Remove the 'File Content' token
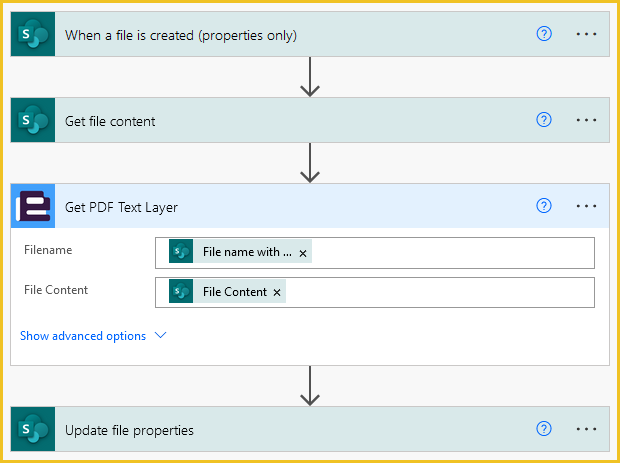The height and width of the screenshot is (463, 620). click(277, 293)
